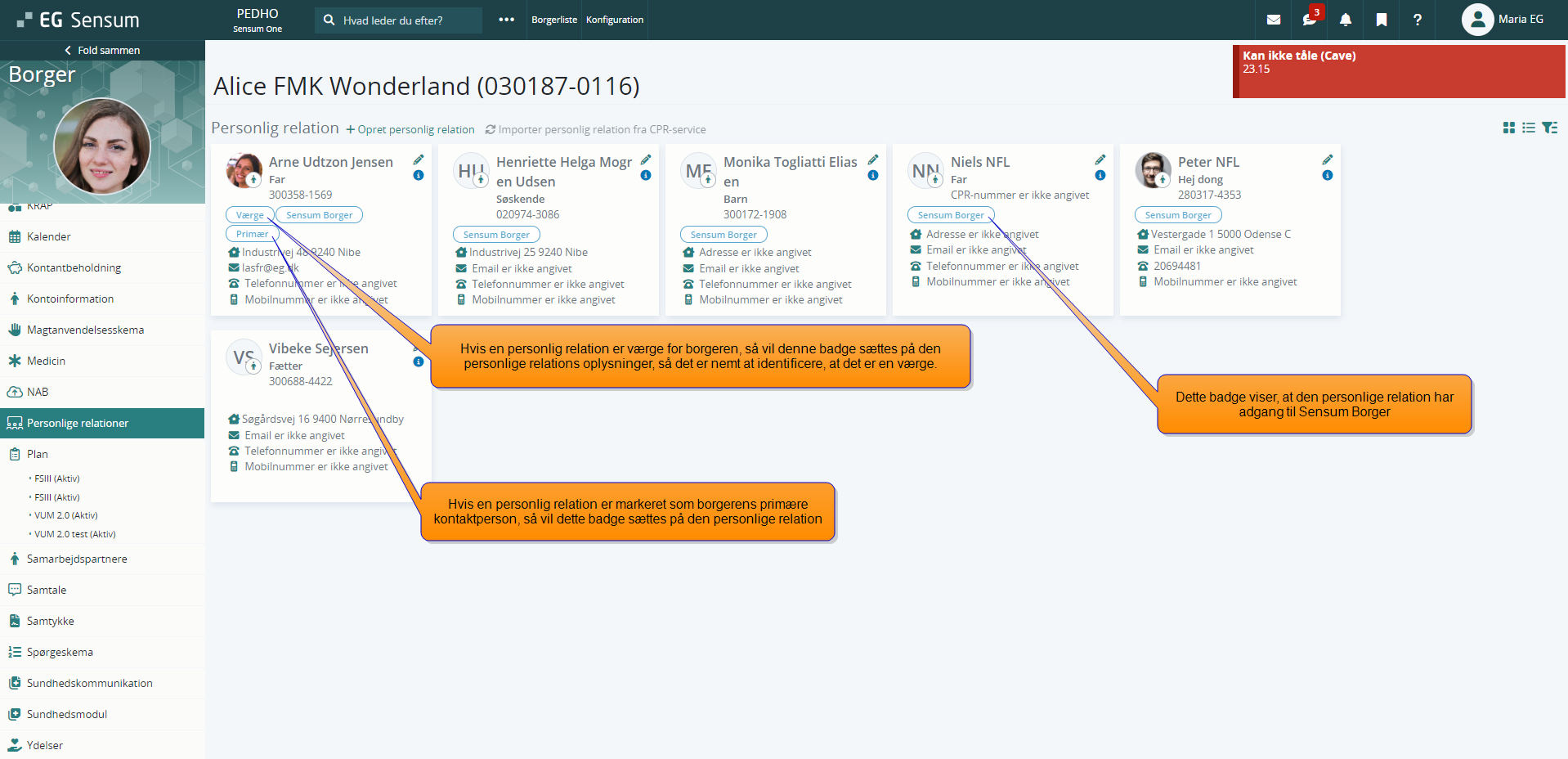This screenshot has width=1568, height=759.
Task: Click the notification bell icon
Action: coord(1346,20)
